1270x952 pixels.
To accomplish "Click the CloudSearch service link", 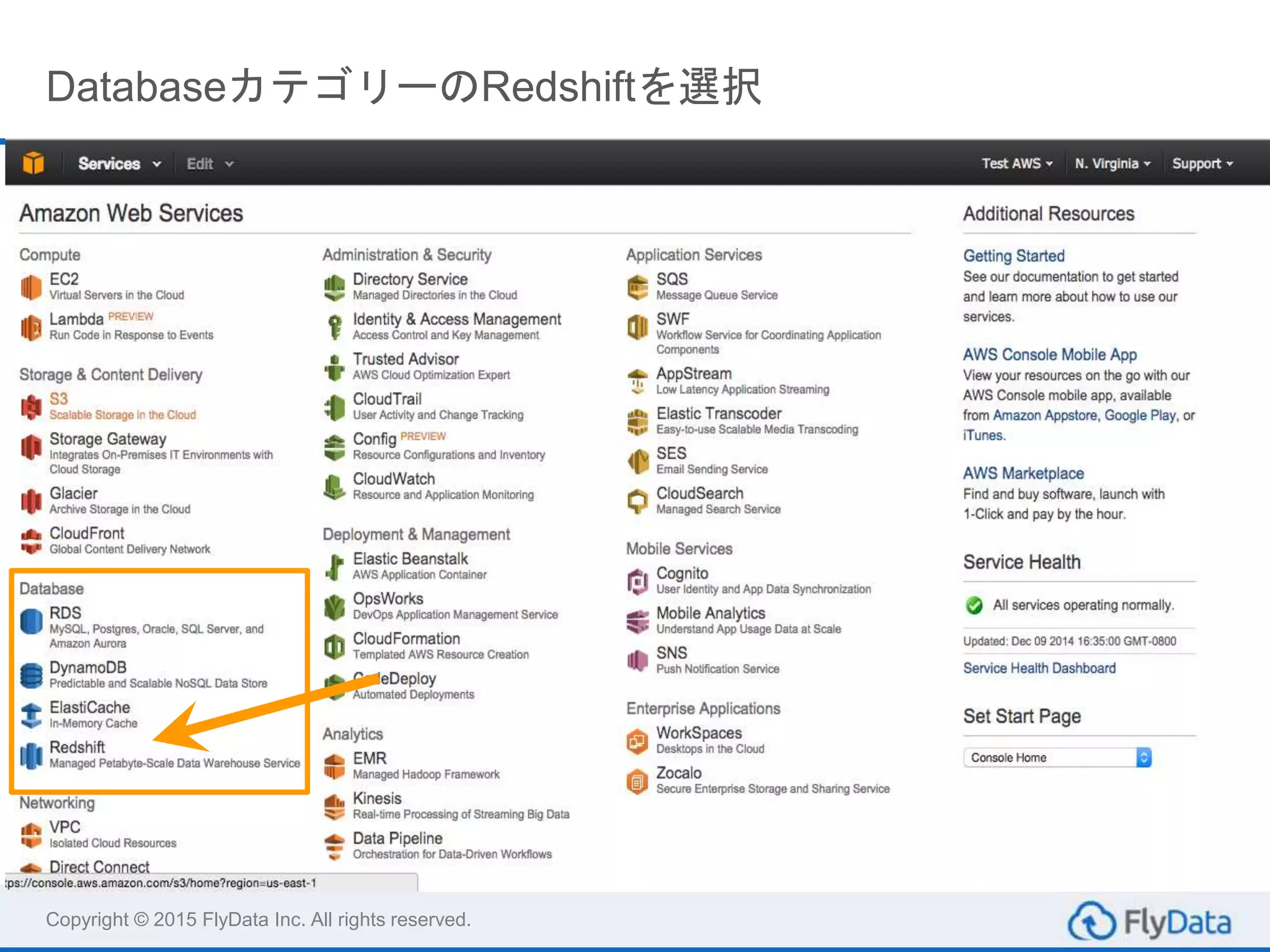I will [x=699, y=493].
